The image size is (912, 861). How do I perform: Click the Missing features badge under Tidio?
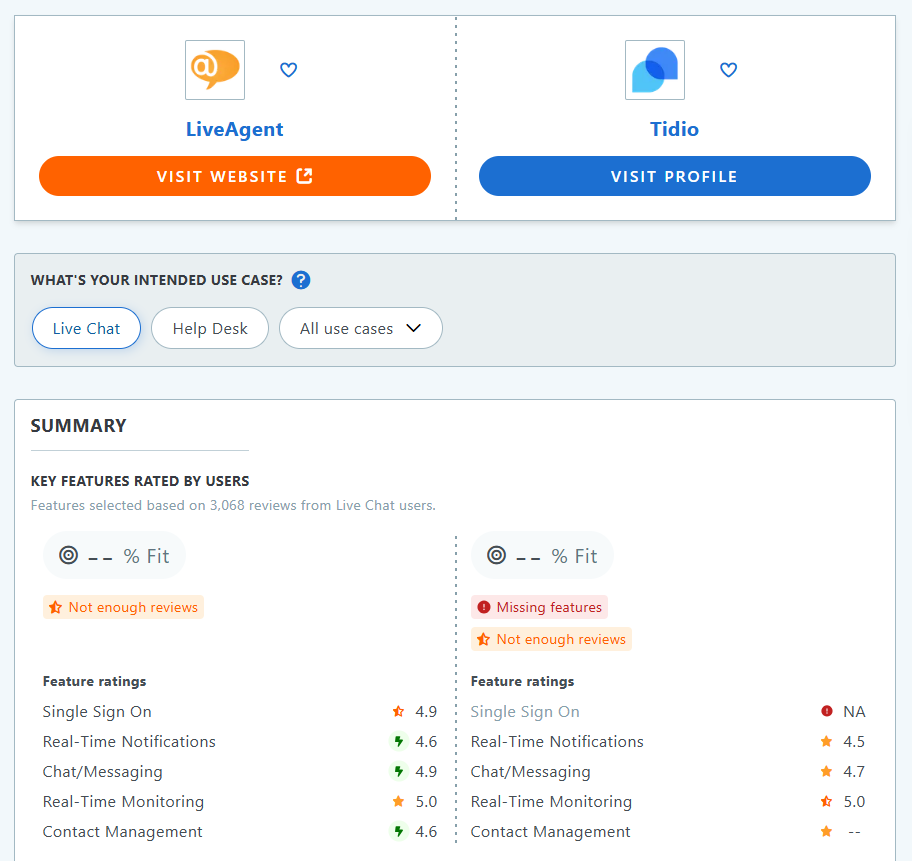point(539,607)
